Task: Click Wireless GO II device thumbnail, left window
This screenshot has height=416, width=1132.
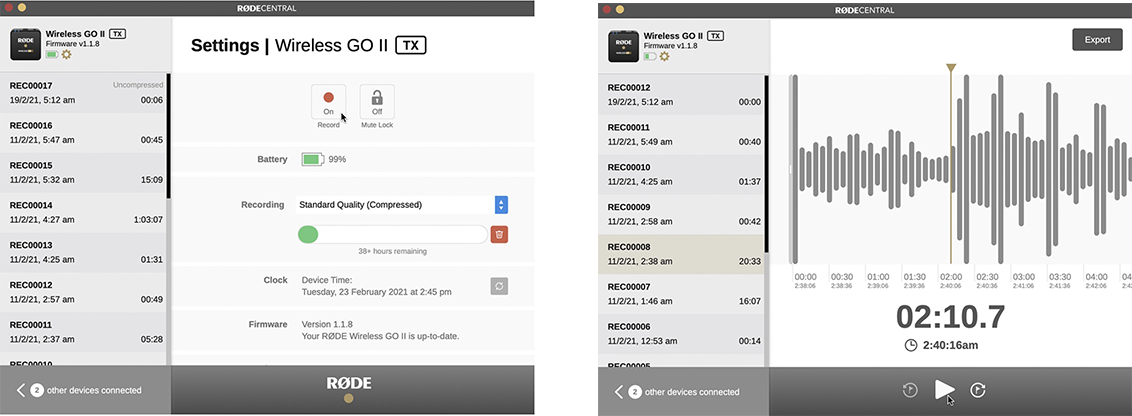Action: [x=25, y=45]
